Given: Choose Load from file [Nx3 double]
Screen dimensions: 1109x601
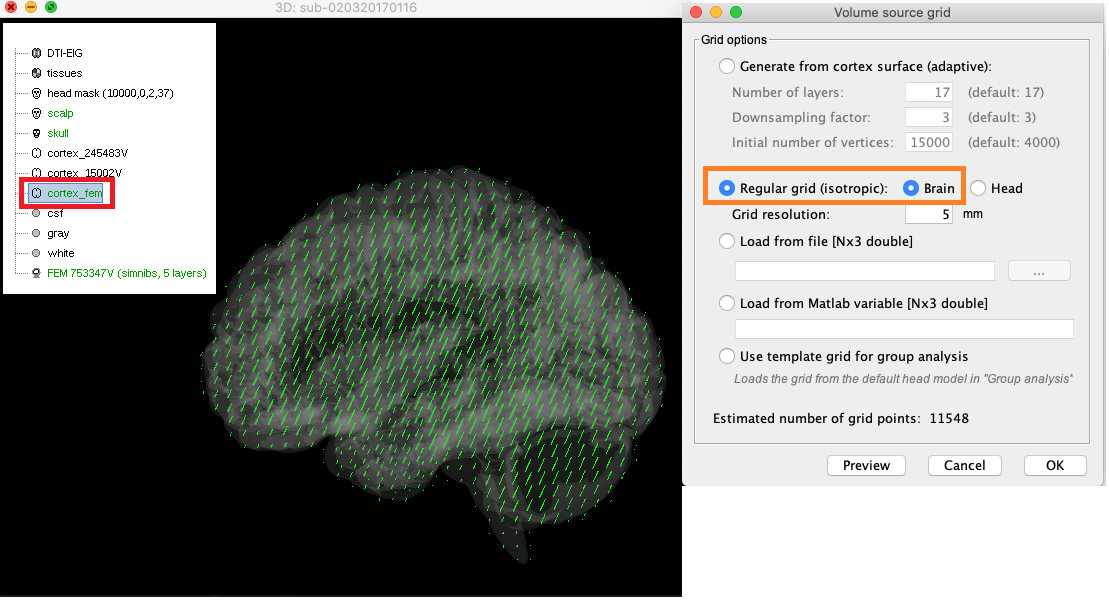Looking at the screenshot, I should [726, 241].
